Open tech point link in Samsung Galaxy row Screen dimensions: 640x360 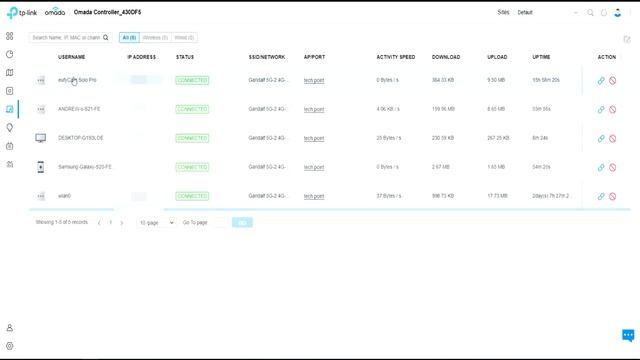(314, 167)
